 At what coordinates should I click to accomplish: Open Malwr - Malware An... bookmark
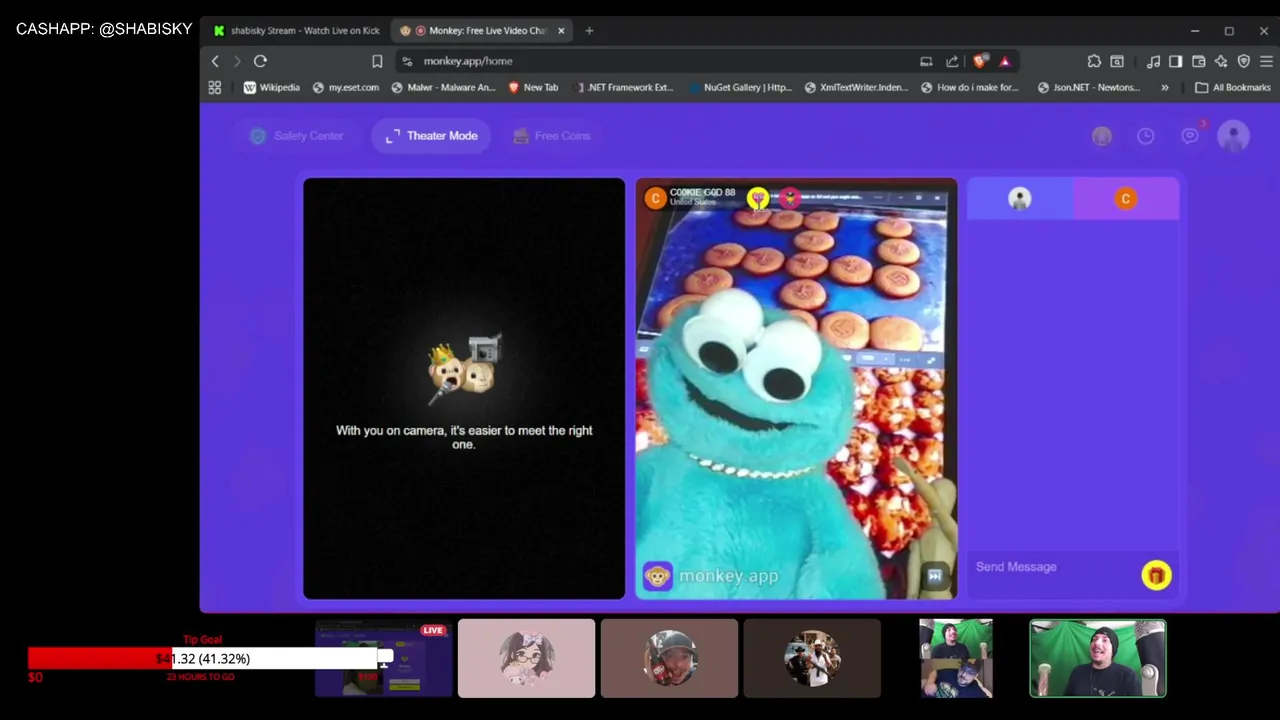[x=443, y=88]
